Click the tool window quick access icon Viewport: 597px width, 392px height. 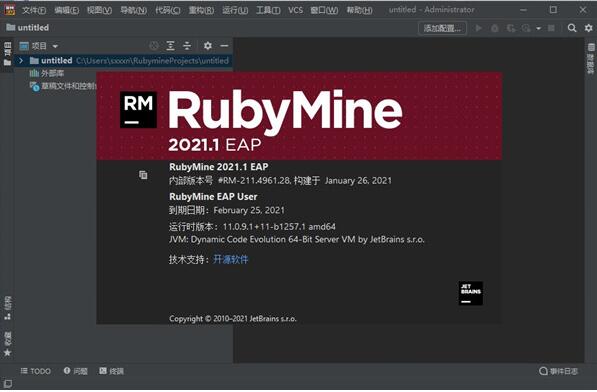click(7, 384)
